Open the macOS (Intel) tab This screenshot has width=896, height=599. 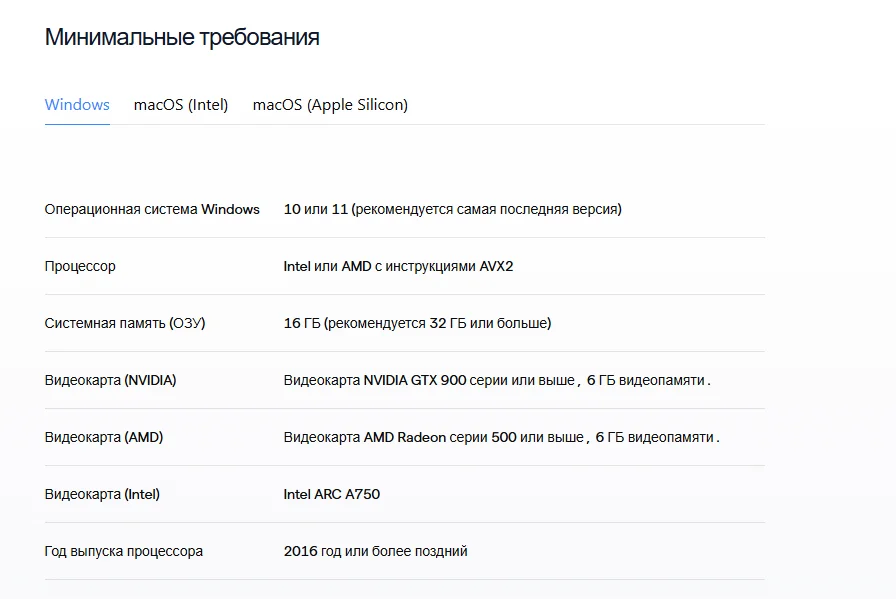(181, 105)
